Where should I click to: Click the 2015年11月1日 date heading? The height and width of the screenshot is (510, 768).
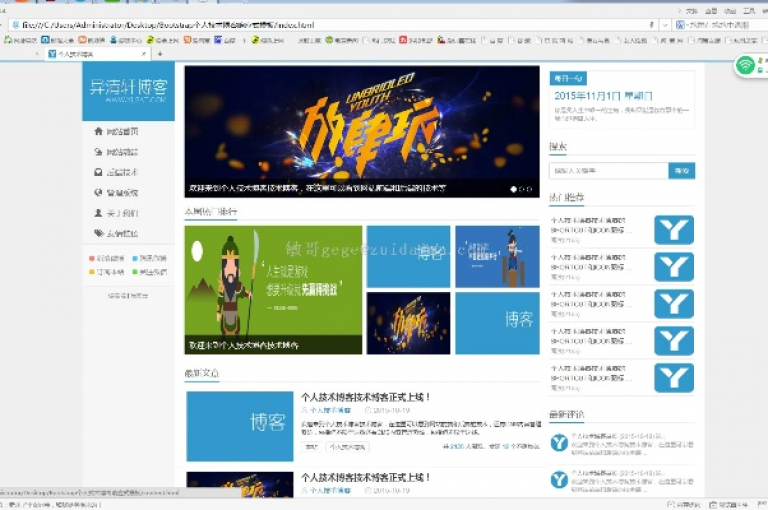(603, 96)
